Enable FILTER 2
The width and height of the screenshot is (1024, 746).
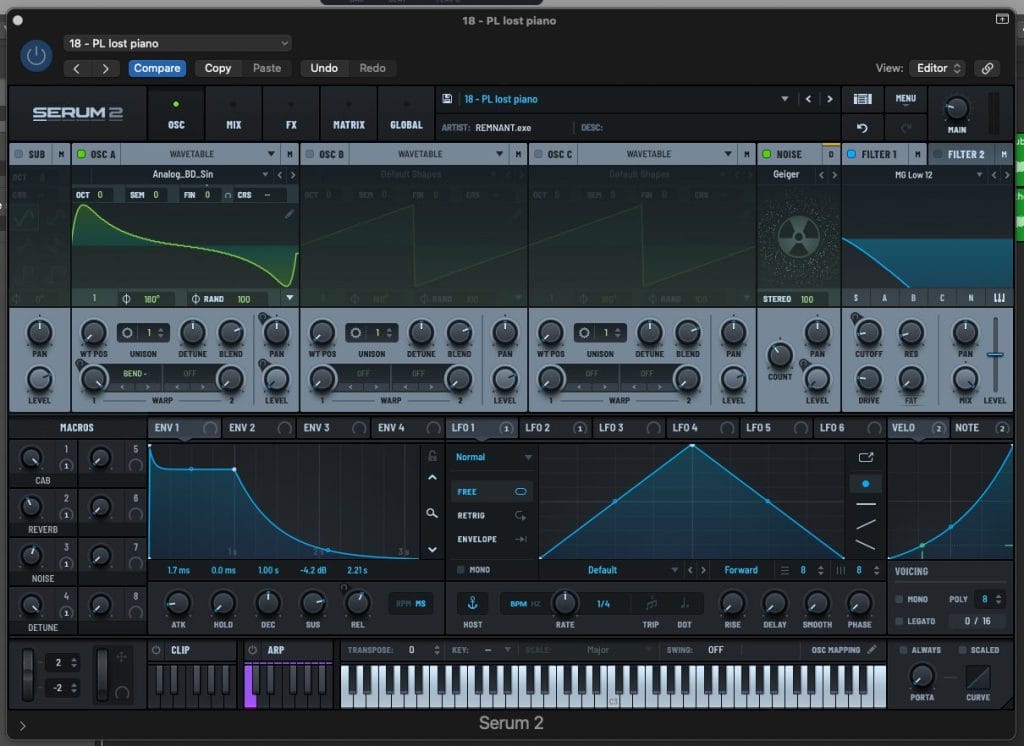938,154
